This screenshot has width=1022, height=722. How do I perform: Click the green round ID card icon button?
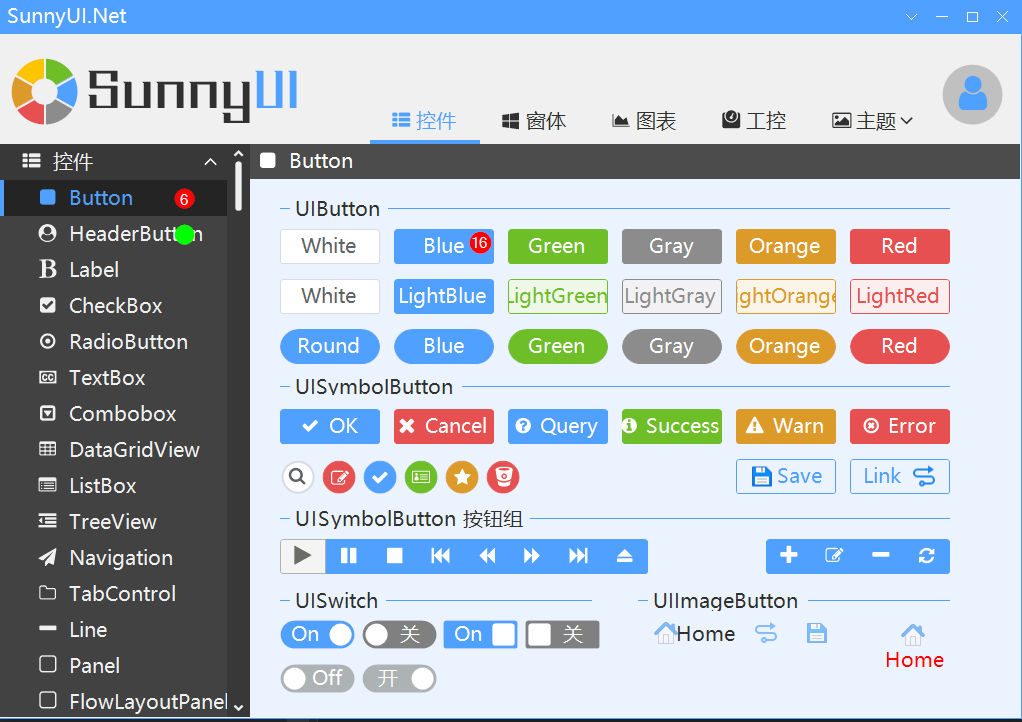(421, 477)
